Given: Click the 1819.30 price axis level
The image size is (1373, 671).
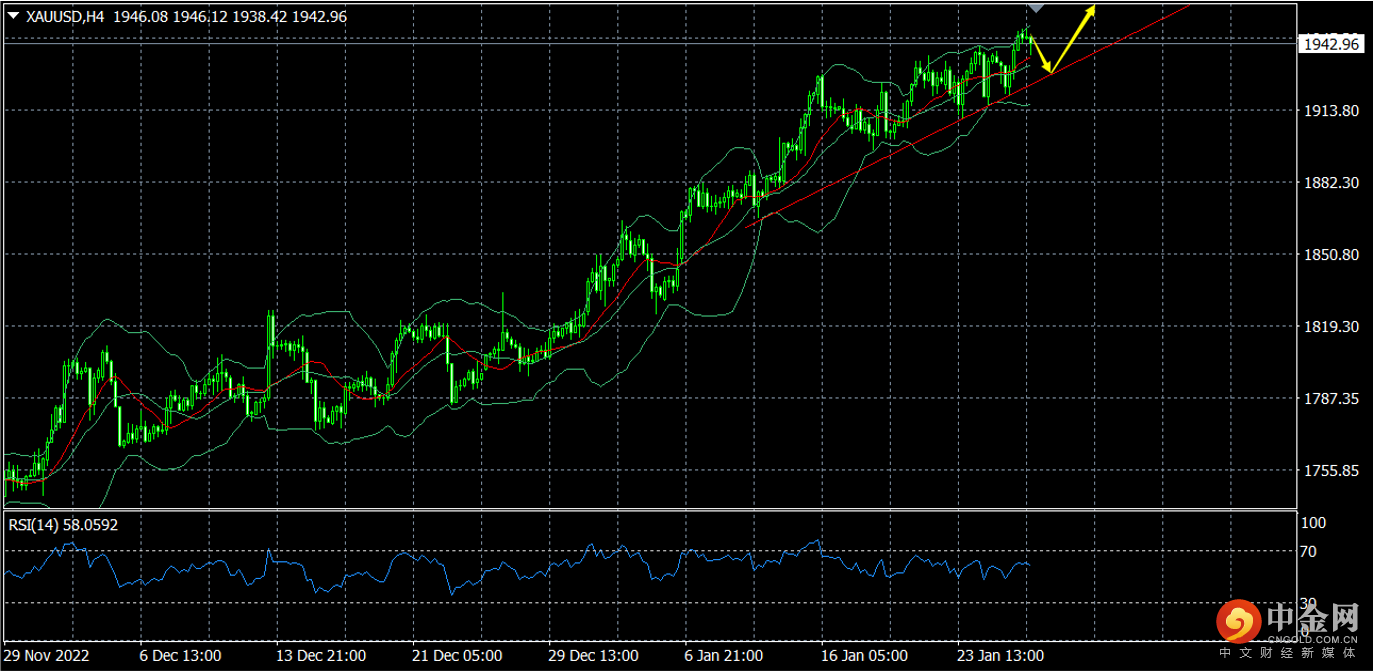Looking at the screenshot, I should tap(1328, 327).
